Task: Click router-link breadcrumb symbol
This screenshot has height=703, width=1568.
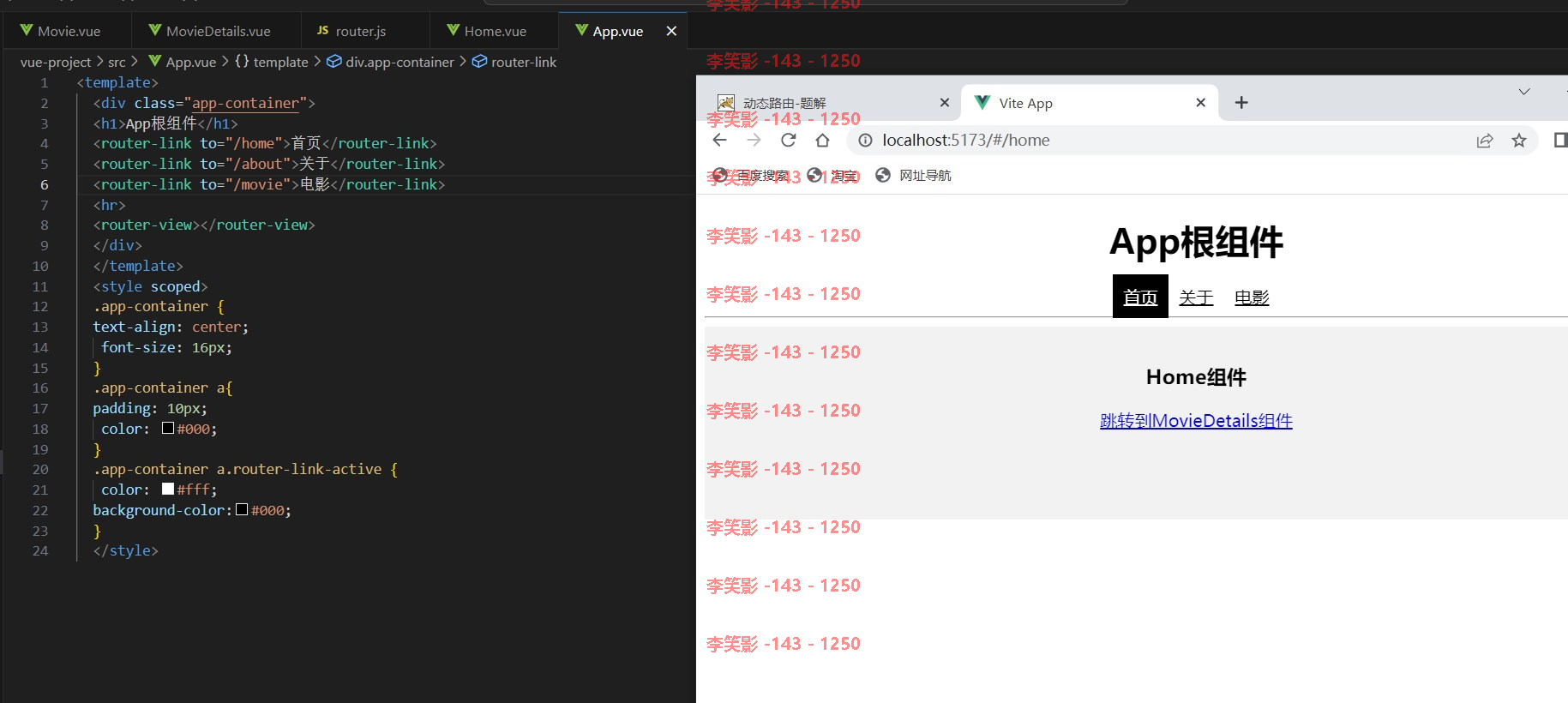Action: point(514,62)
